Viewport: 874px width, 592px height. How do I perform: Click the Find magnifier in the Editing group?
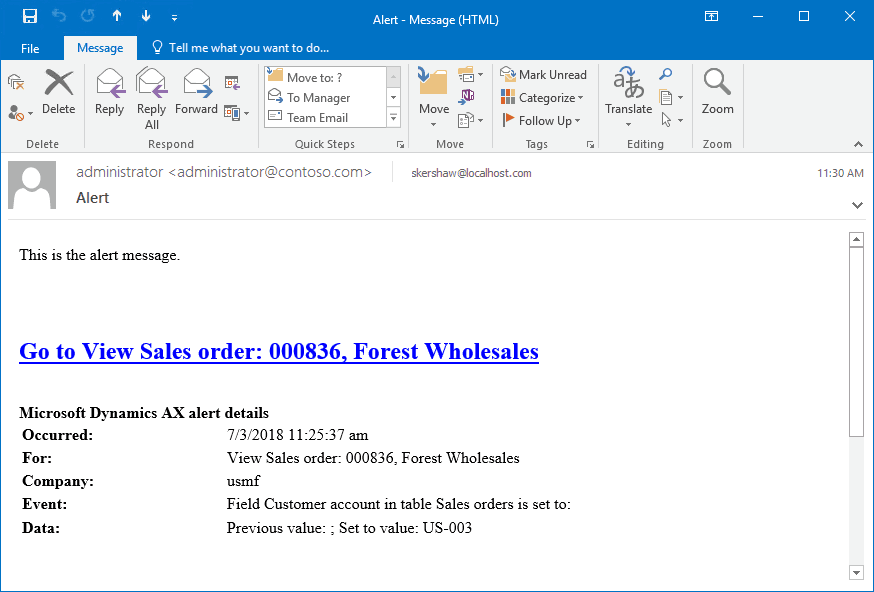666,74
